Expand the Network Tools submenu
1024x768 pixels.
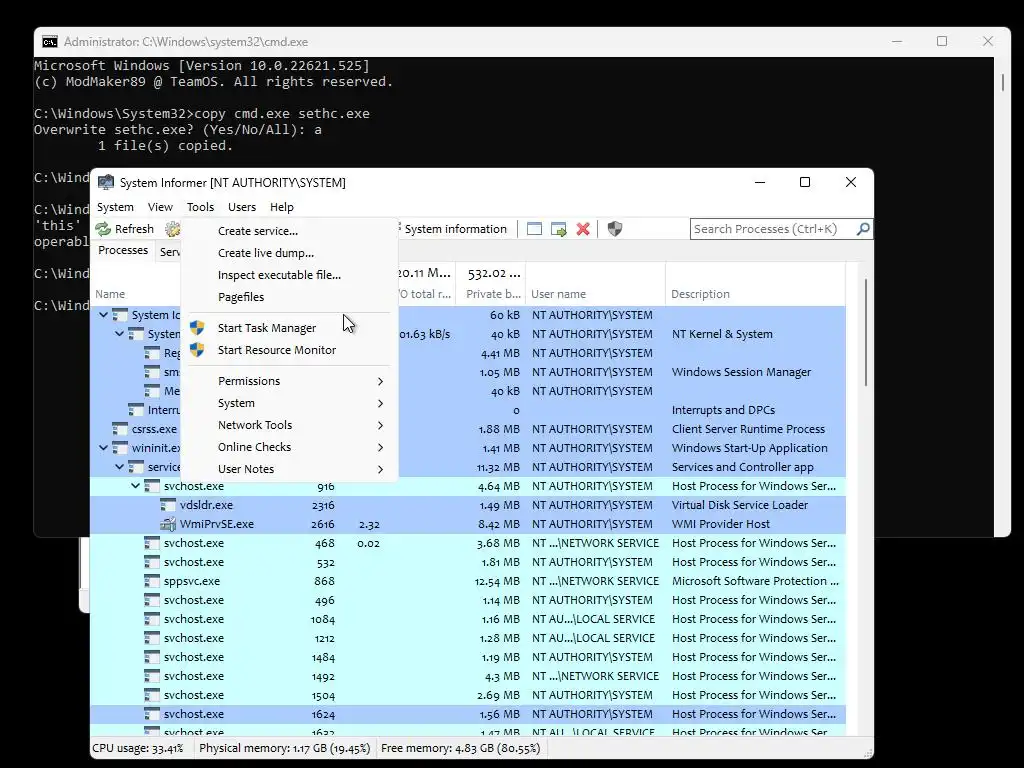(289, 425)
